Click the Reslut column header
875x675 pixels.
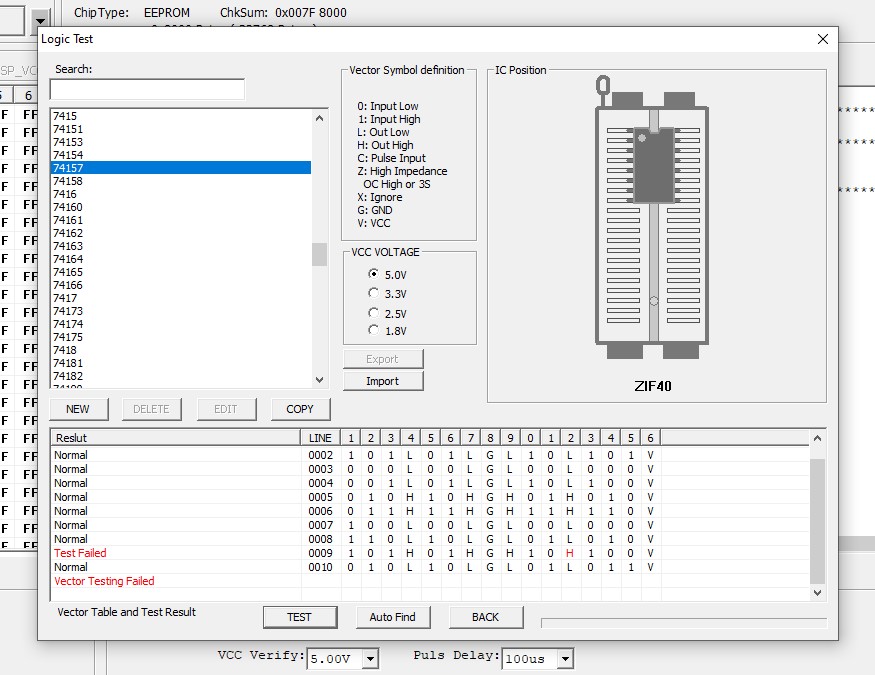pos(176,438)
